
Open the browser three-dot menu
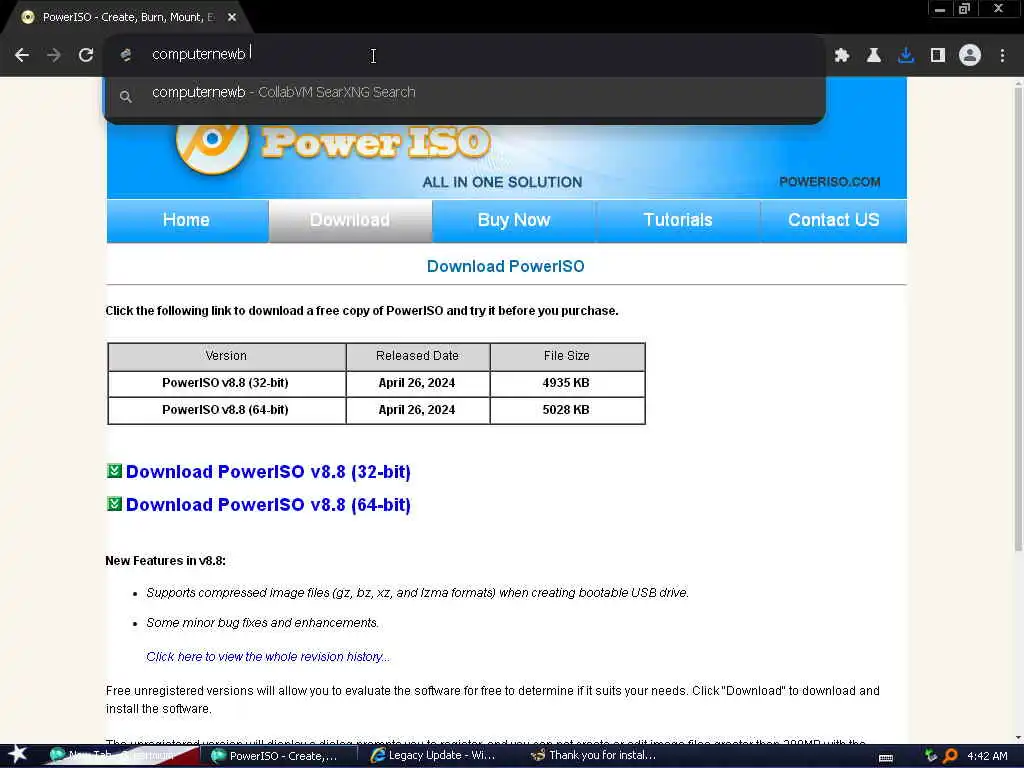pyautogui.click(x=1002, y=56)
